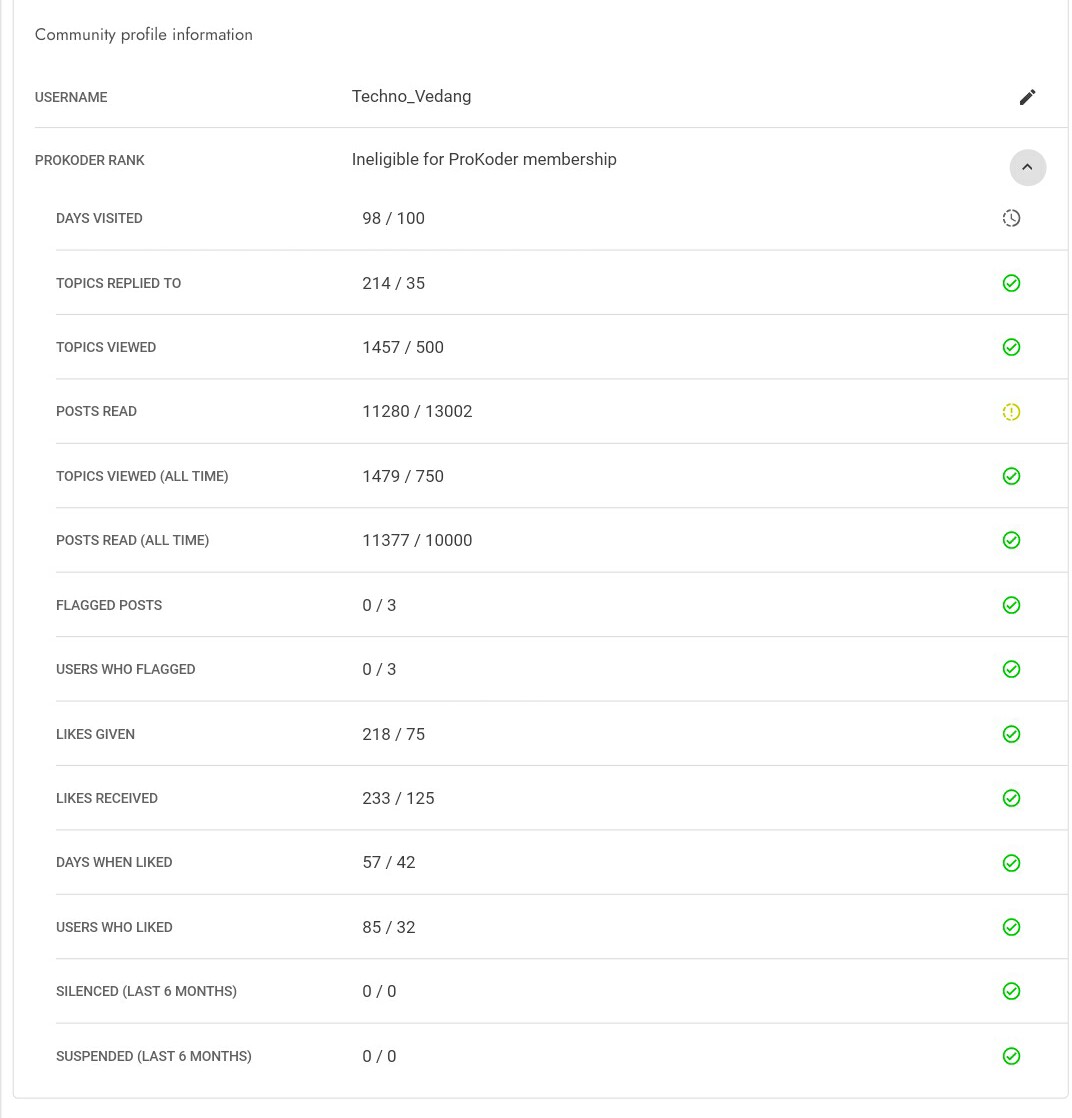This screenshot has width=1072, height=1118.
Task: Click the Posts Read 11280 / 13002 value
Action: pyautogui.click(x=417, y=411)
